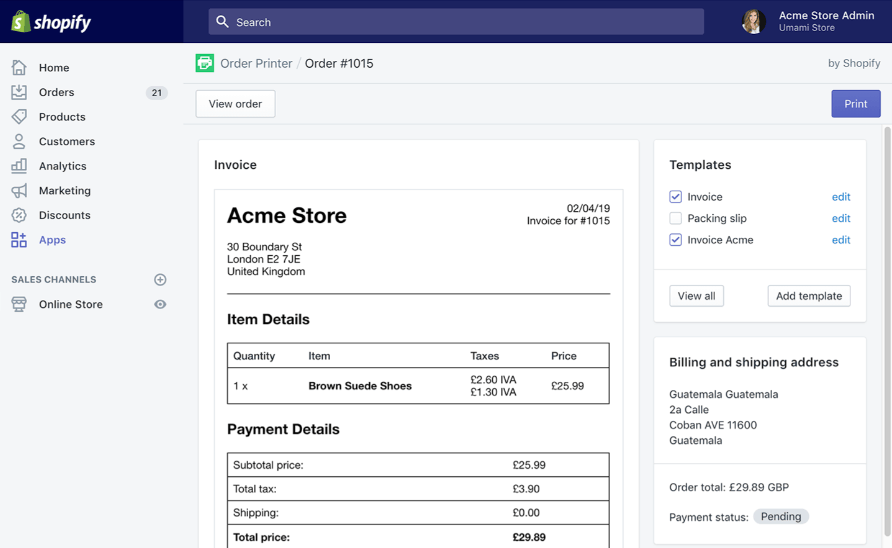This screenshot has width=892, height=548.
Task: Click the Order total £29.89 GBP text
Action: 729,487
